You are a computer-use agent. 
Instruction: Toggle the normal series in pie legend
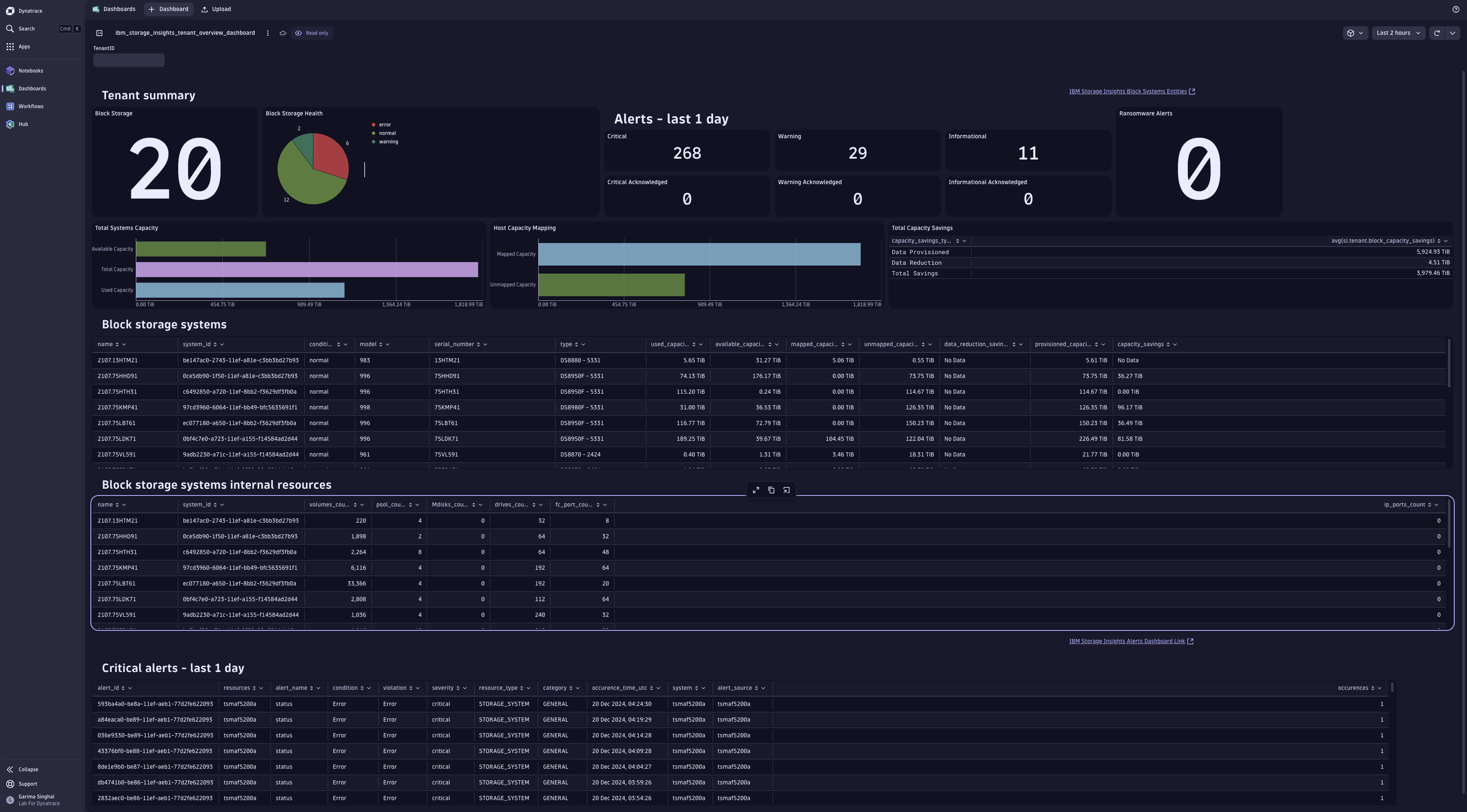(384, 133)
